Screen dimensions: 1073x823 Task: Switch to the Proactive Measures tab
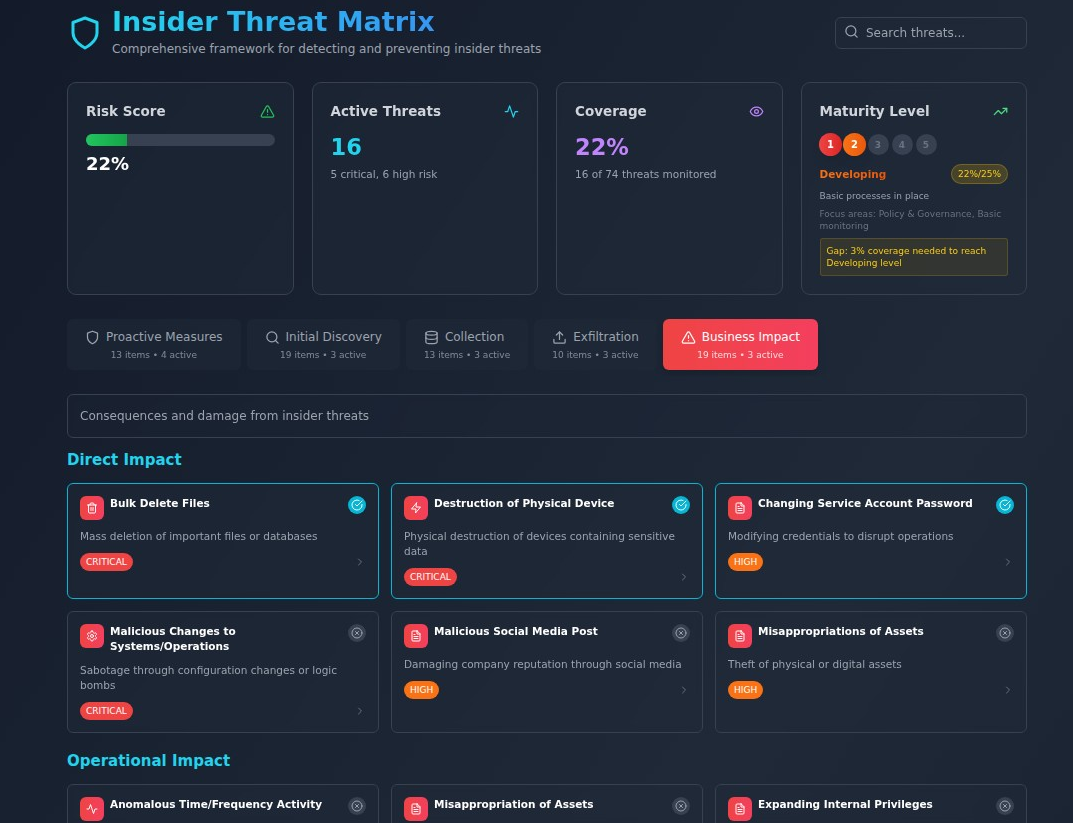click(154, 345)
